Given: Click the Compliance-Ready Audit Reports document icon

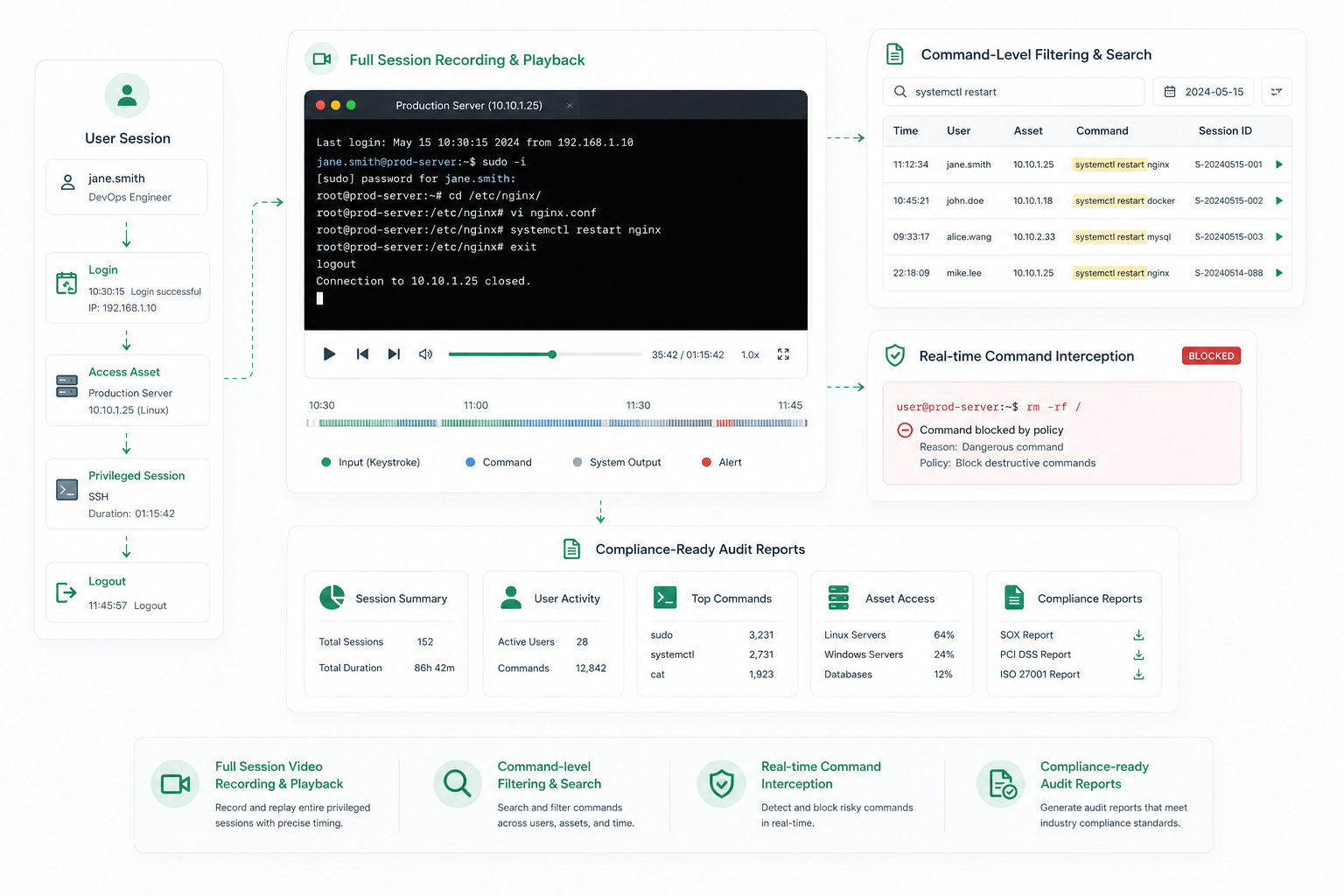Looking at the screenshot, I should (571, 549).
